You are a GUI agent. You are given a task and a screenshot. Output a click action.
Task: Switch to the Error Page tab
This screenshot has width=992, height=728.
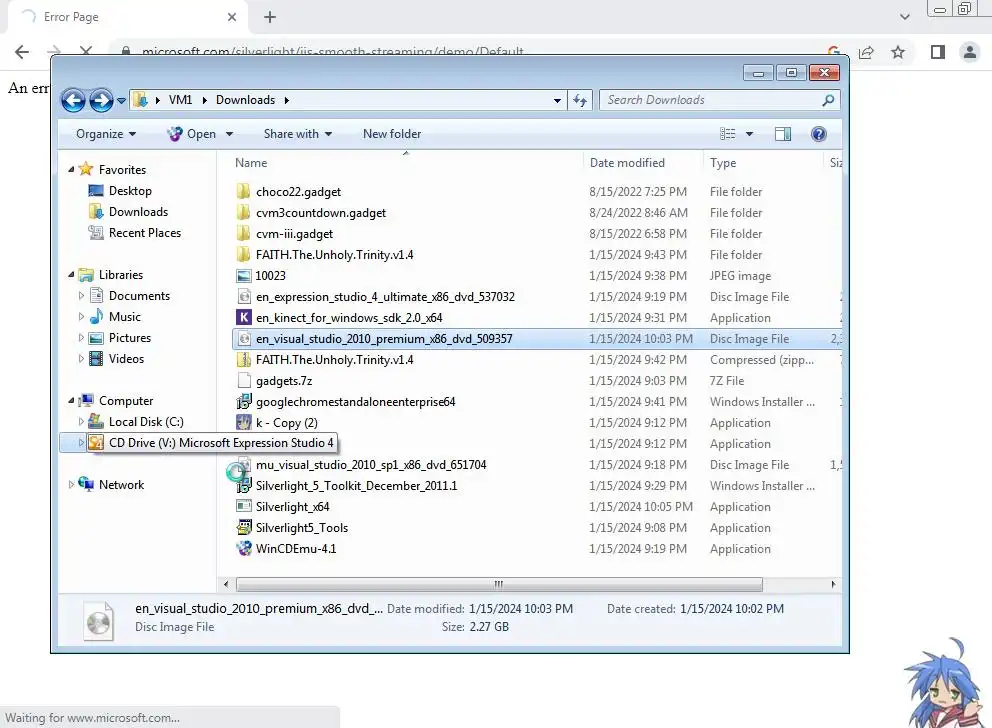coord(127,17)
